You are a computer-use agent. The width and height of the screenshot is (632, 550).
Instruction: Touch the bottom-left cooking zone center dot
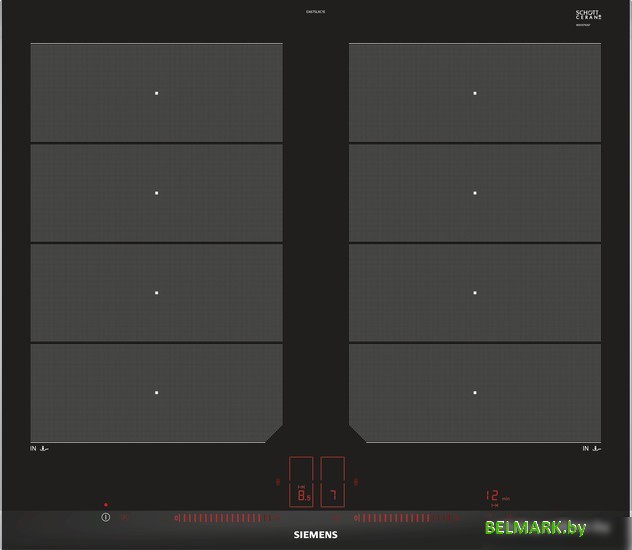[x=156, y=392]
